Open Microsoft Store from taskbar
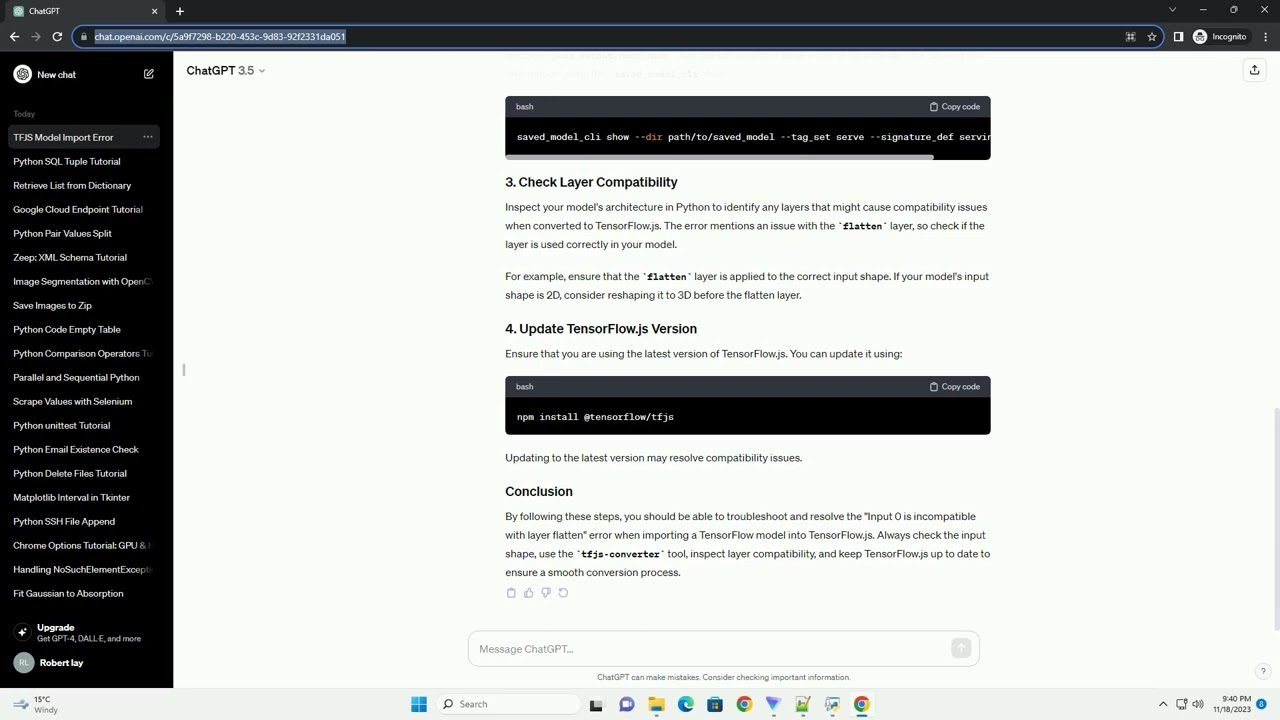 pos(714,704)
